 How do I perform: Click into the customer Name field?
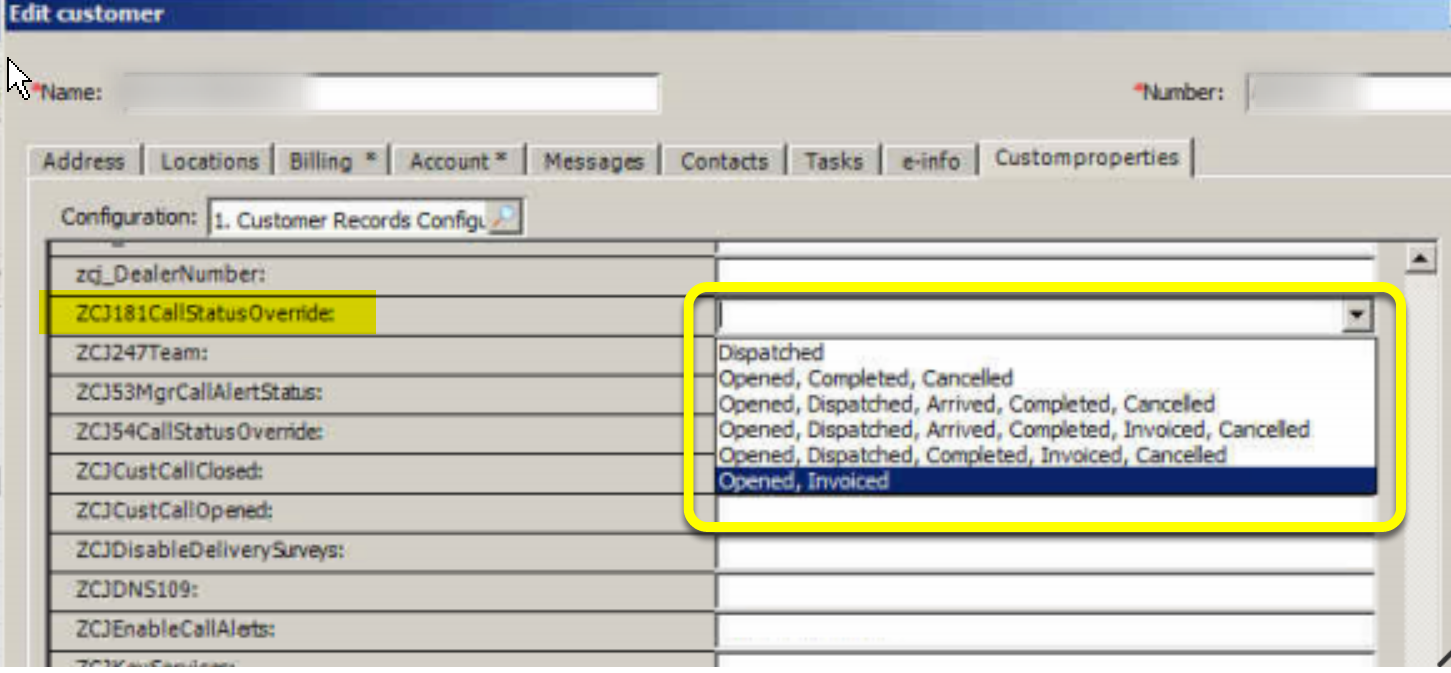coord(390,93)
